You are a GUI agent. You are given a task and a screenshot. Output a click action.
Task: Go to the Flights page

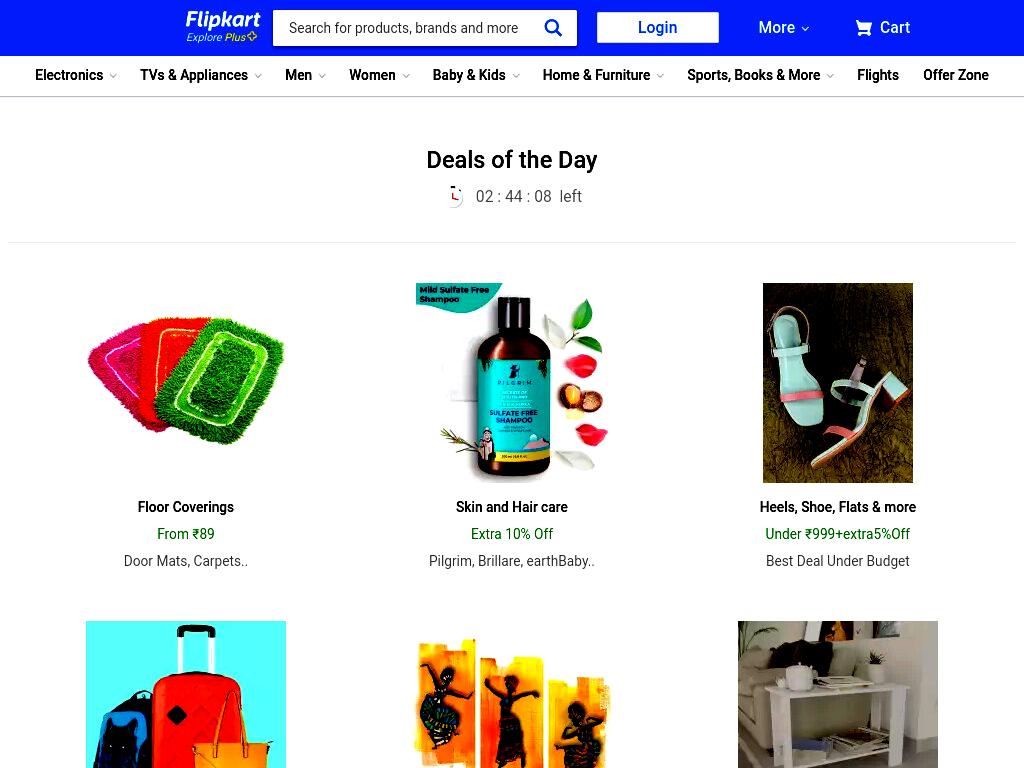pyautogui.click(x=878, y=75)
